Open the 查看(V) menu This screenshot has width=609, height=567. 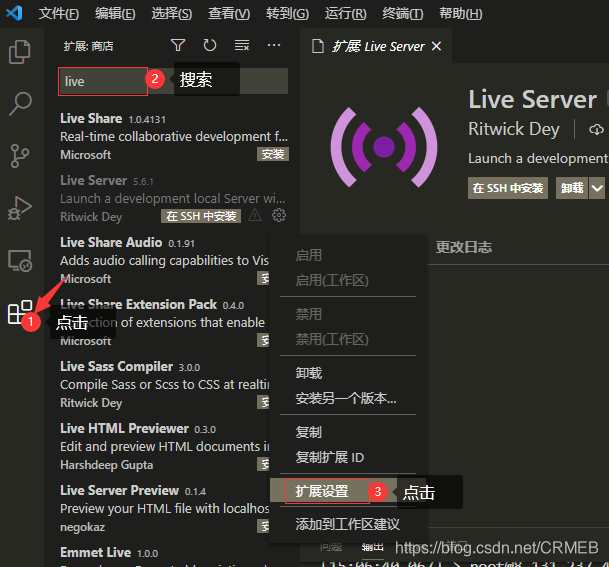click(x=229, y=14)
